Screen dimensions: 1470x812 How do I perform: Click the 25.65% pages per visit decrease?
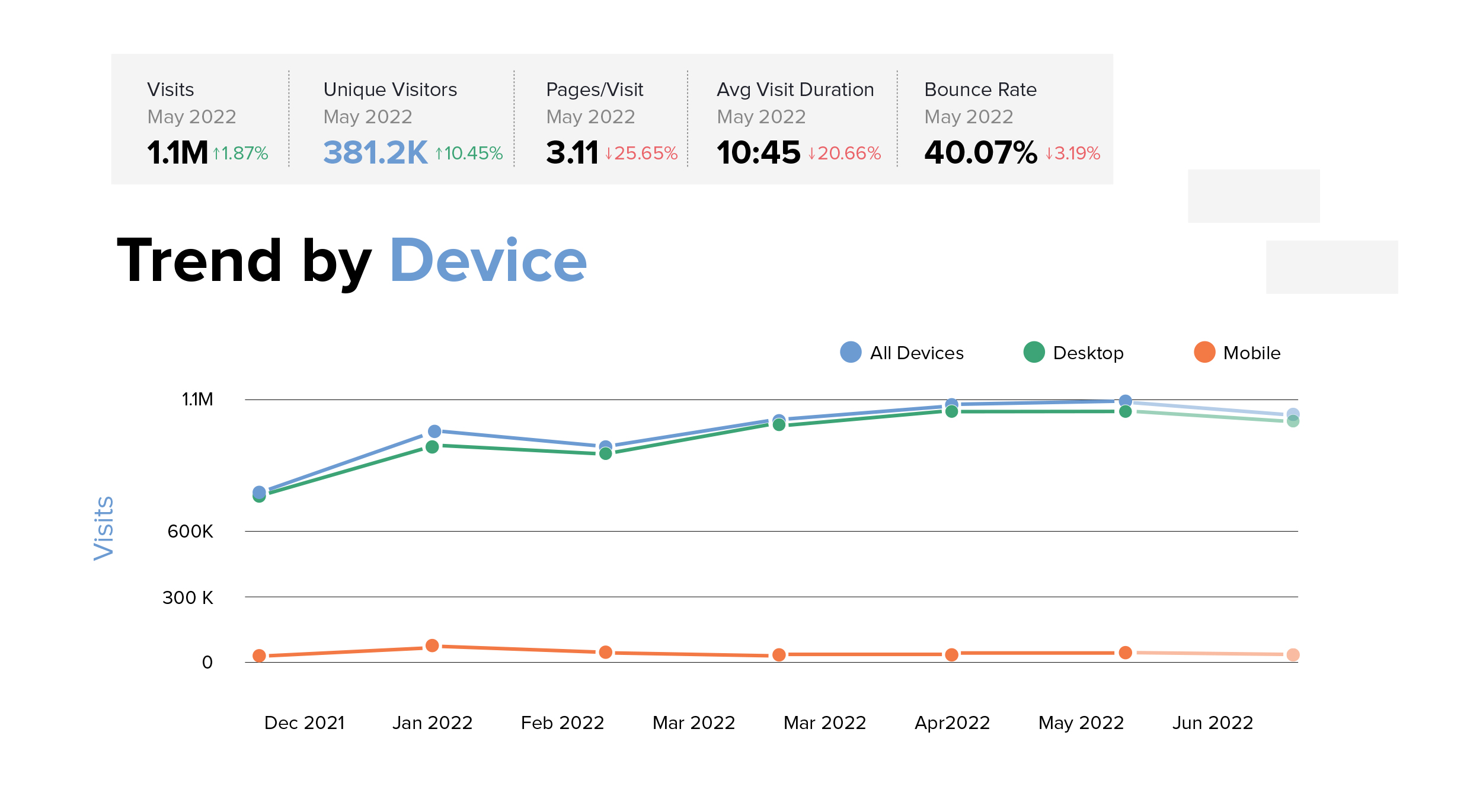[641, 154]
